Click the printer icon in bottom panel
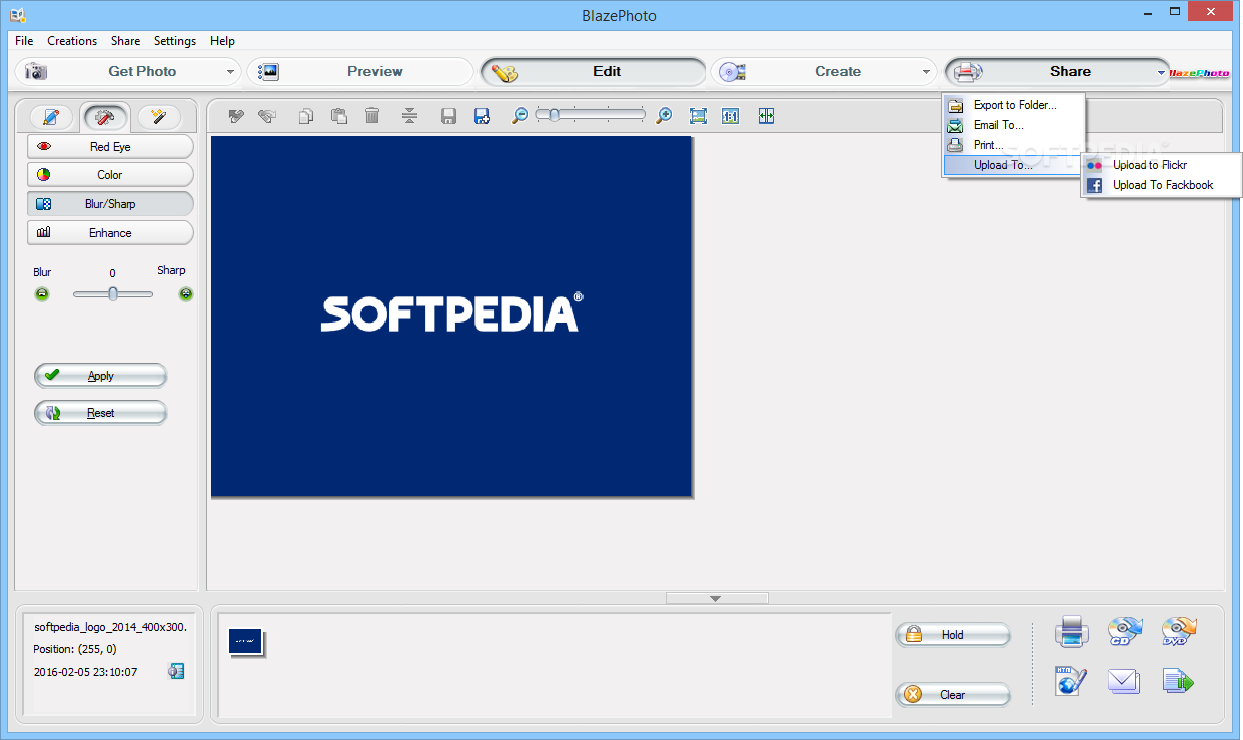1243x740 pixels. [x=1071, y=632]
